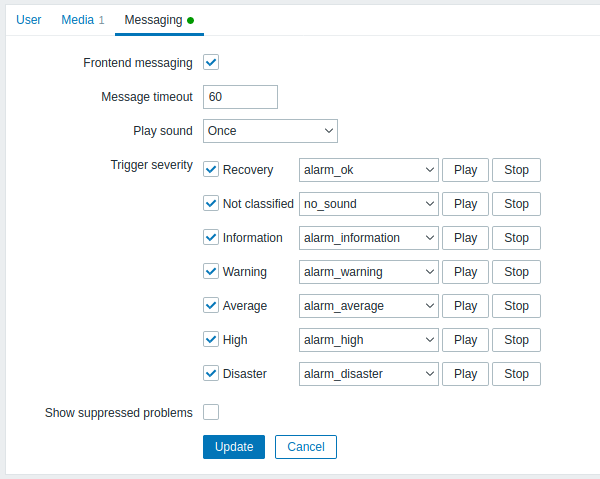Image resolution: width=600 pixels, height=479 pixels.
Task: Enable Show suppressed problems checkbox
Action: 211,412
